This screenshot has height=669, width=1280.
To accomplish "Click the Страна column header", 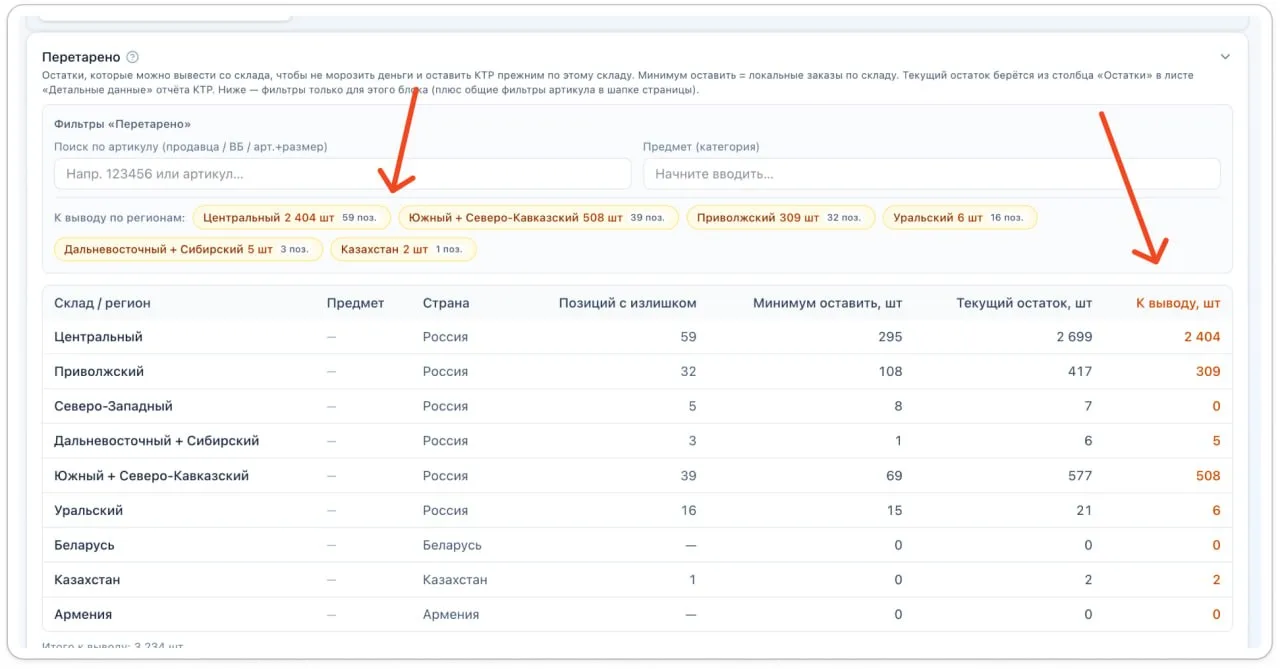I will click(445, 303).
